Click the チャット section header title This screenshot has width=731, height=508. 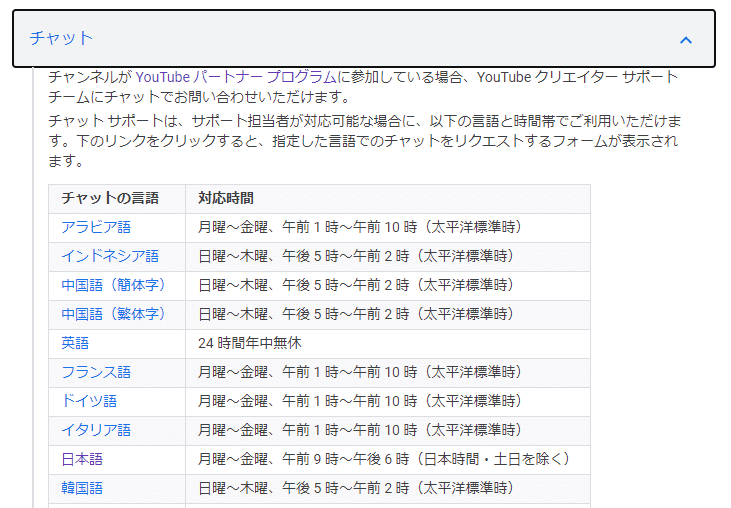61,38
